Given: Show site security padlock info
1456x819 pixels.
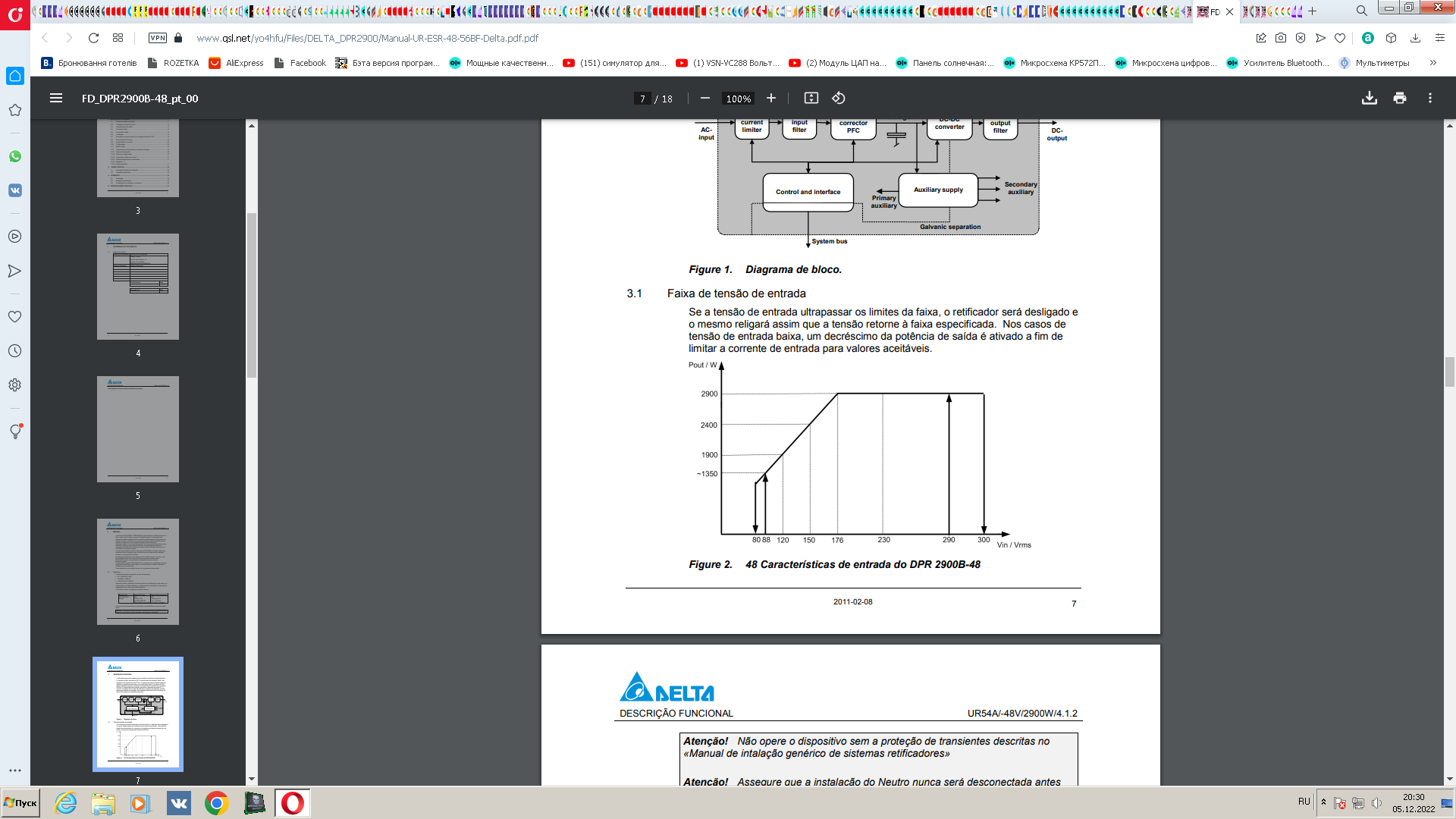Looking at the screenshot, I should [x=178, y=38].
